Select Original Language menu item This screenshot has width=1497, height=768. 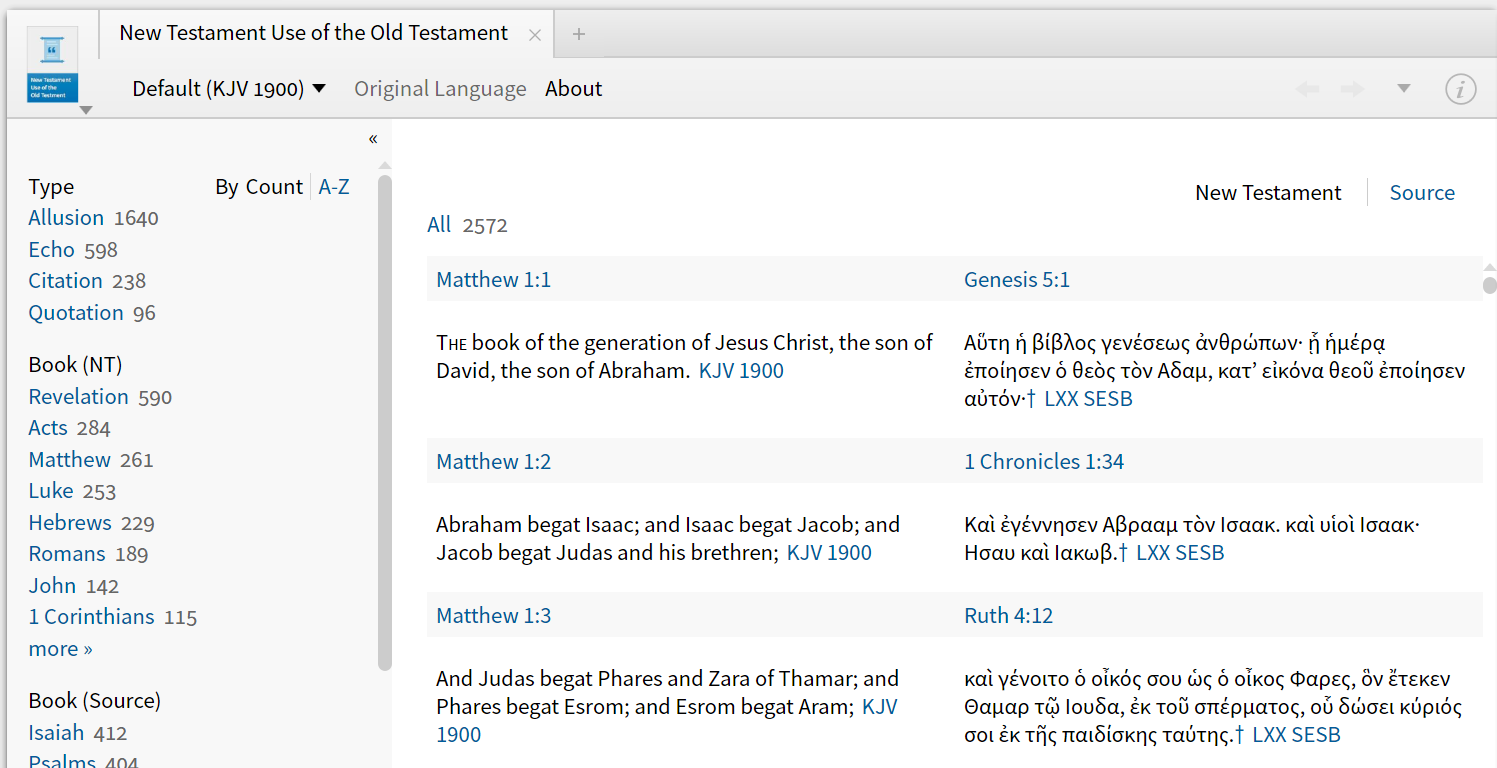tap(440, 89)
